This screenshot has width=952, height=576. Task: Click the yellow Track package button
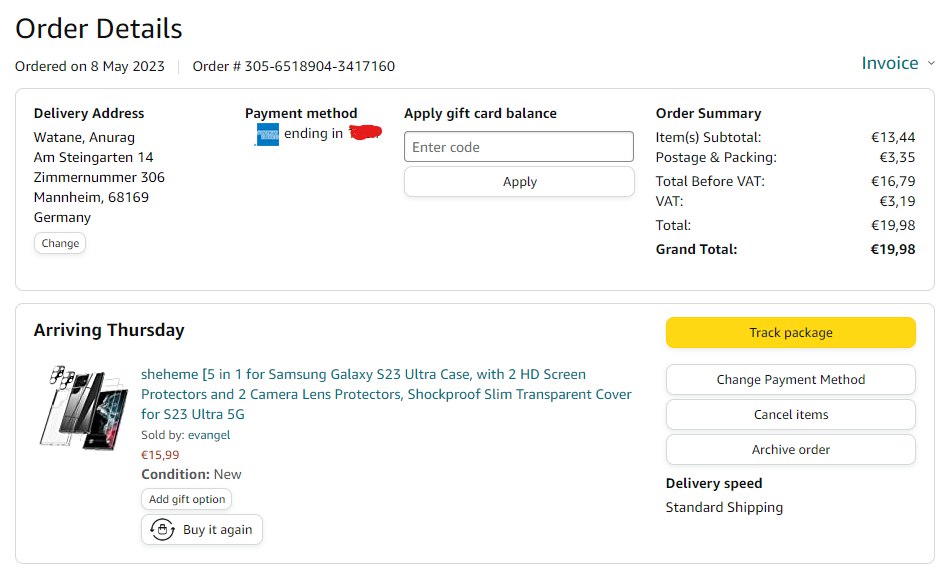[x=790, y=333]
